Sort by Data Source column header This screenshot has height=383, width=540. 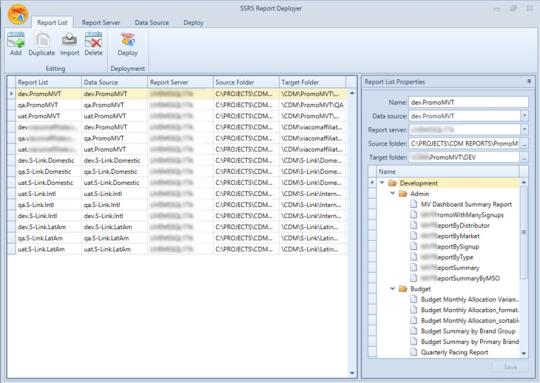click(x=114, y=82)
